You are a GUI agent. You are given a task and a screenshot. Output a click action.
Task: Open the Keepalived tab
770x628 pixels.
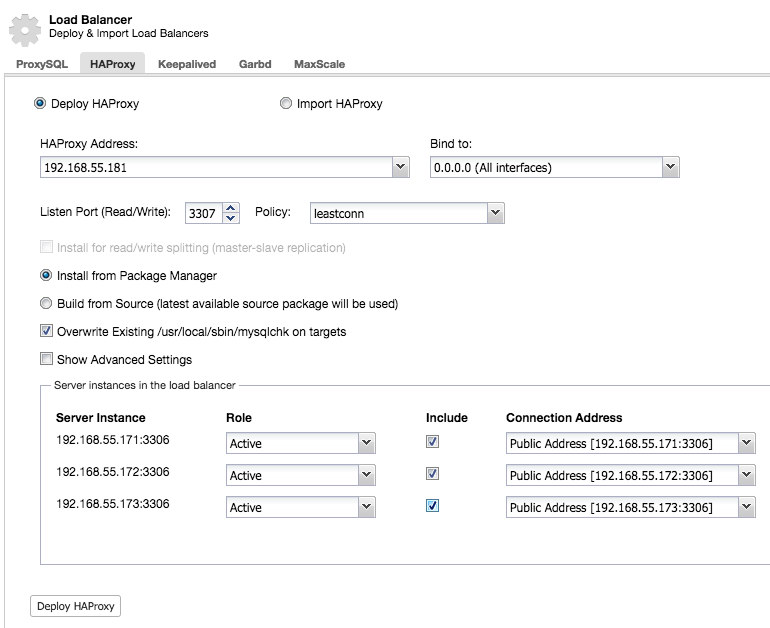(187, 64)
